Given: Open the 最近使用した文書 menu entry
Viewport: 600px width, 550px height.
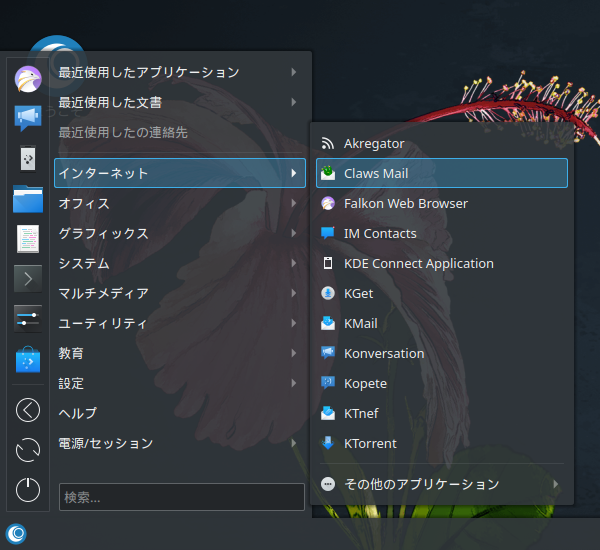Looking at the screenshot, I should (180, 102).
